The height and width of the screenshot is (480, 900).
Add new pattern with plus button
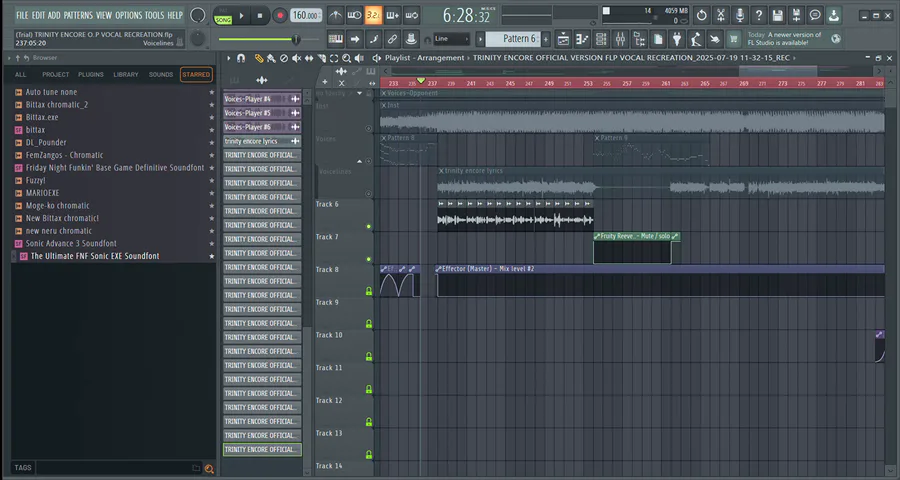coord(546,39)
